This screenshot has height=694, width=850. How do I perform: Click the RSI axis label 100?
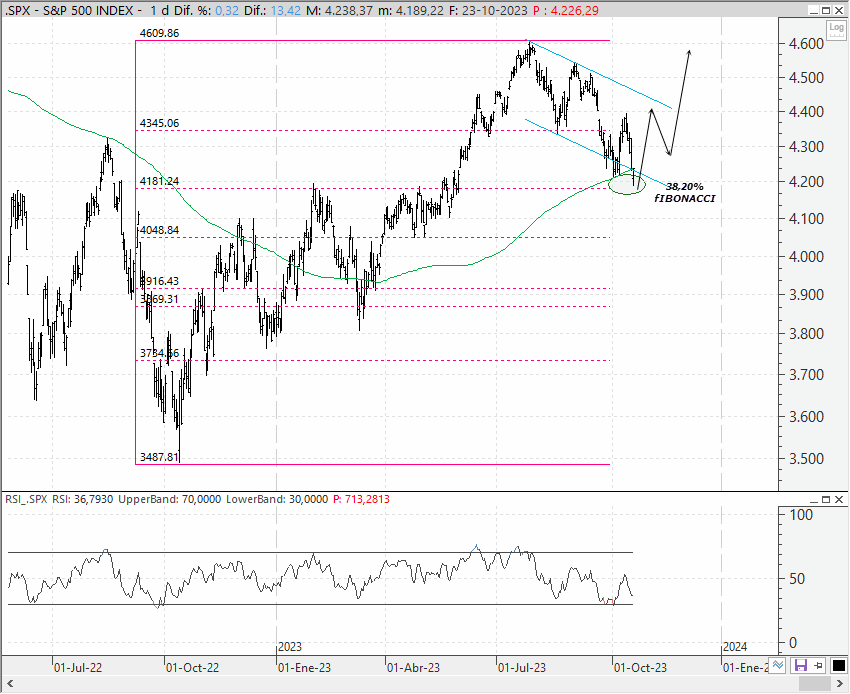[x=801, y=515]
